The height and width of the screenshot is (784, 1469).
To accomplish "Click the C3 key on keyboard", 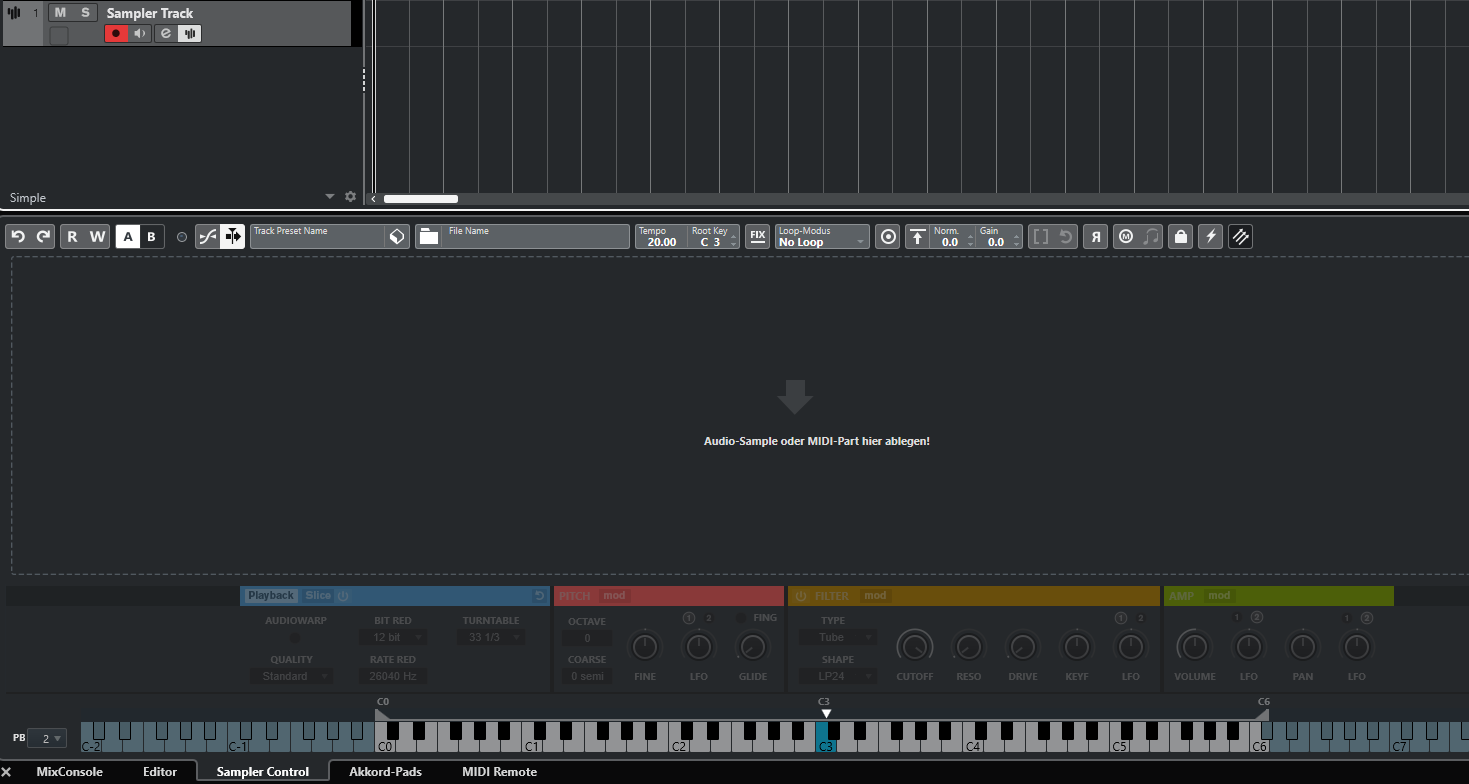I will pos(822,742).
